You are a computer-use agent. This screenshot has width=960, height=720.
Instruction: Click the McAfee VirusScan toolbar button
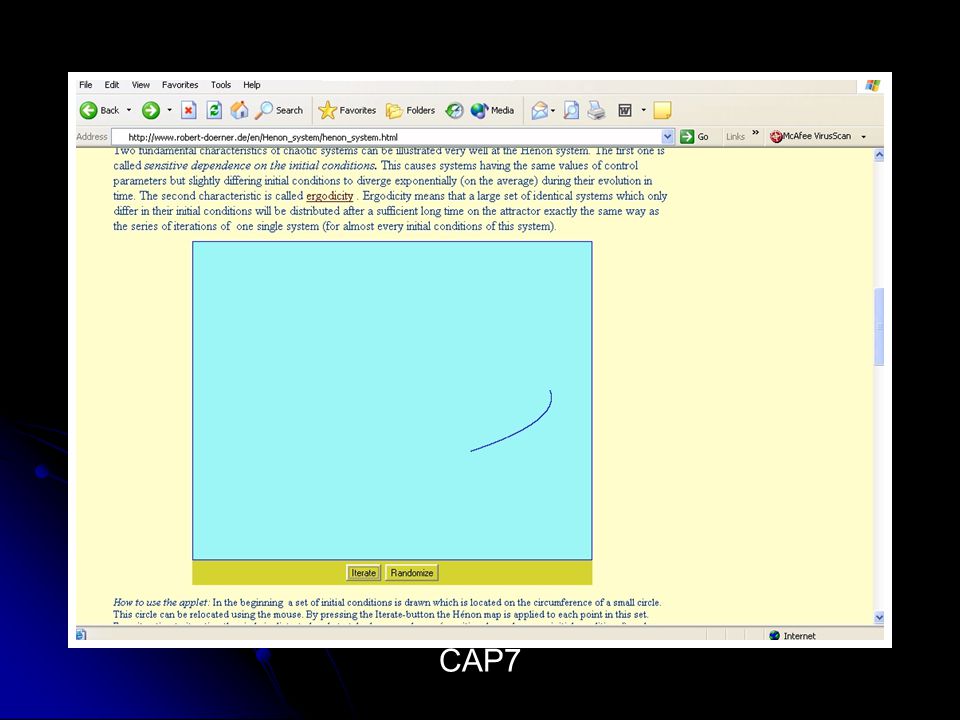tap(811, 136)
